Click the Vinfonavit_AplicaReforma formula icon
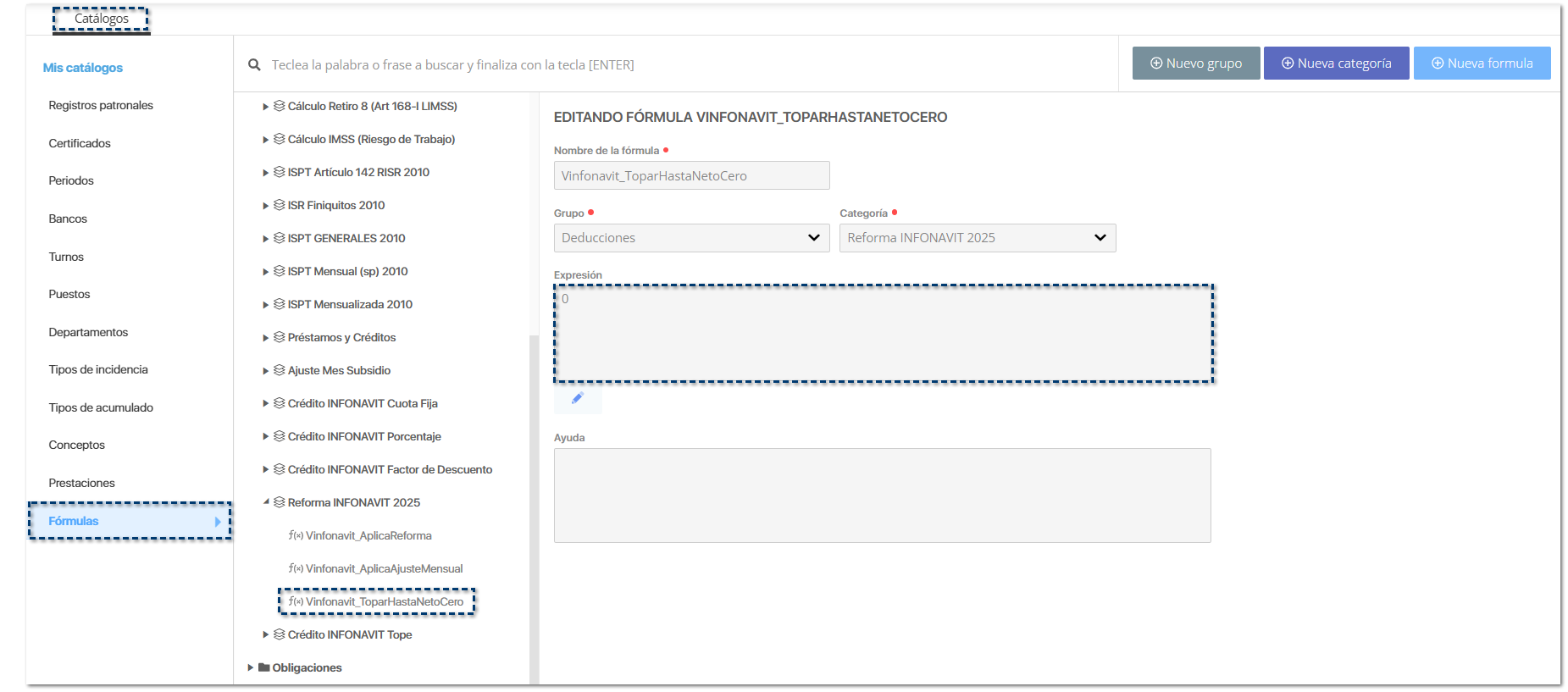1568x692 pixels. click(x=296, y=535)
